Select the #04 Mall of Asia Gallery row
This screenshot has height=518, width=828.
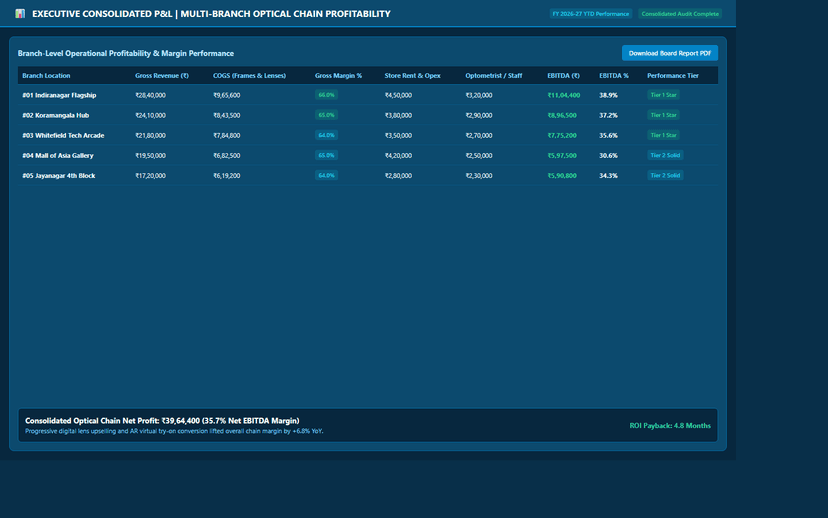point(368,155)
